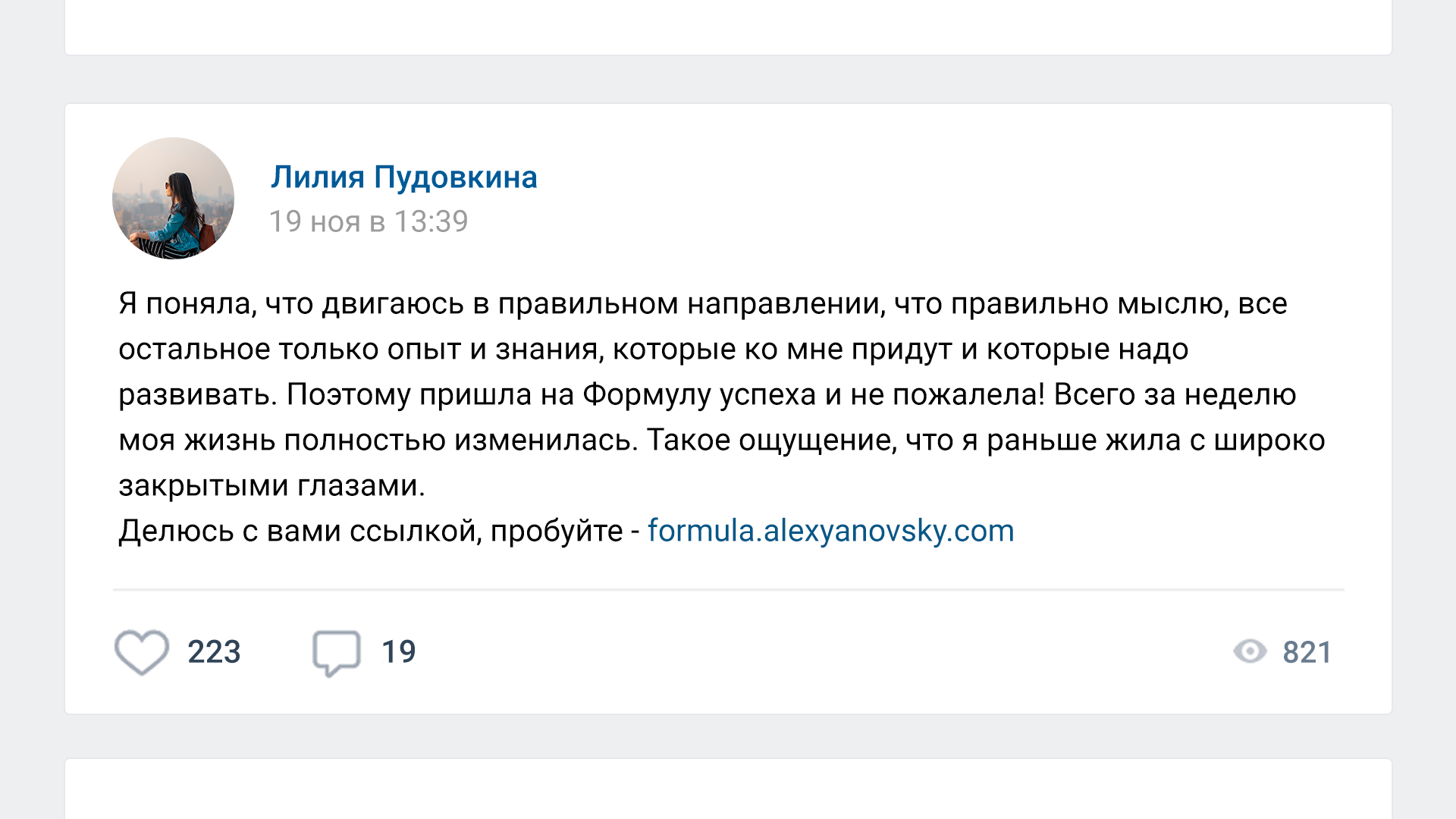1456x819 pixels.
Task: Click the previous post card at the top
Action: [x=728, y=27]
